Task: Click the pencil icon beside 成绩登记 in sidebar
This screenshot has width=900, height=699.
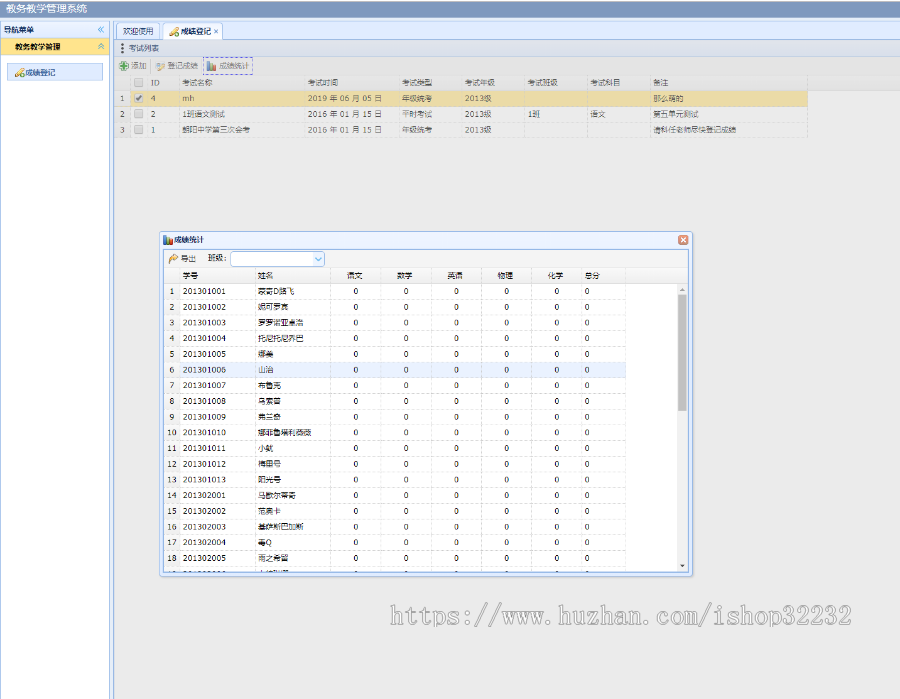Action: (19, 73)
